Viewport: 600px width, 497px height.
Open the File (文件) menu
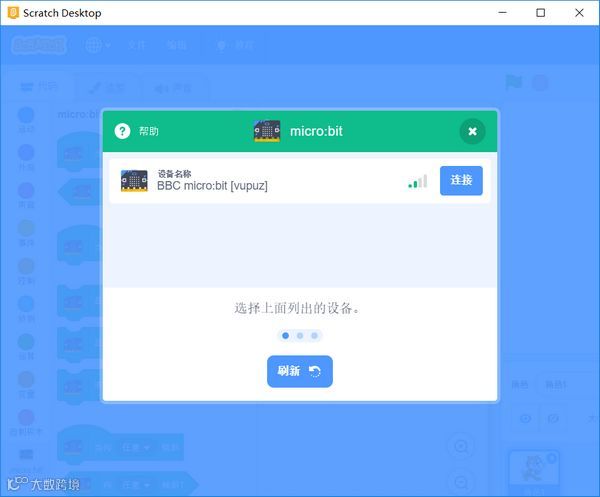(137, 46)
